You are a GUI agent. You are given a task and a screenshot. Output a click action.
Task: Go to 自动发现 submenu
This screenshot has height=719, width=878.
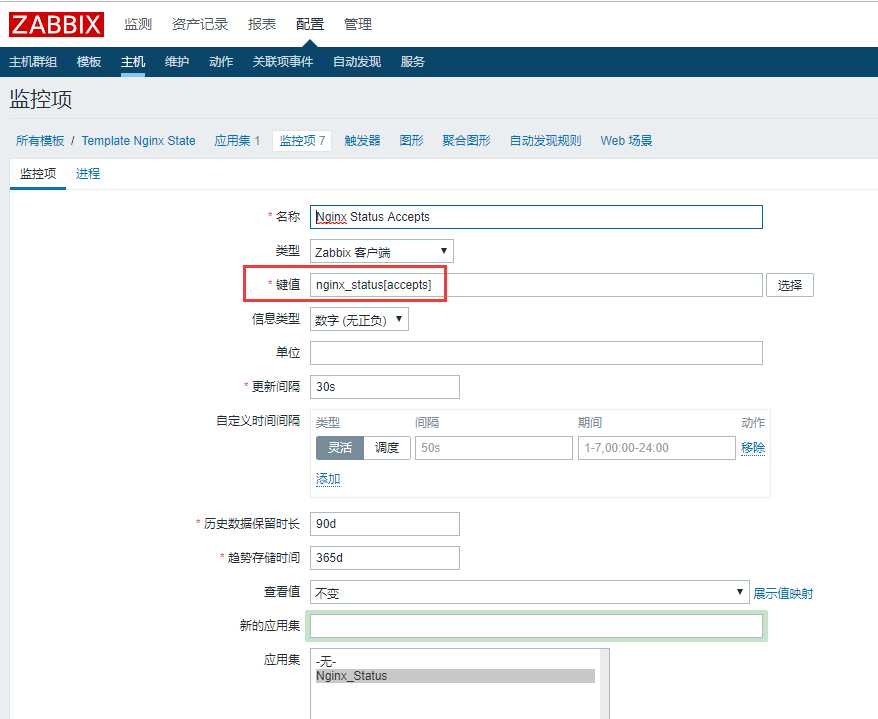coord(357,62)
